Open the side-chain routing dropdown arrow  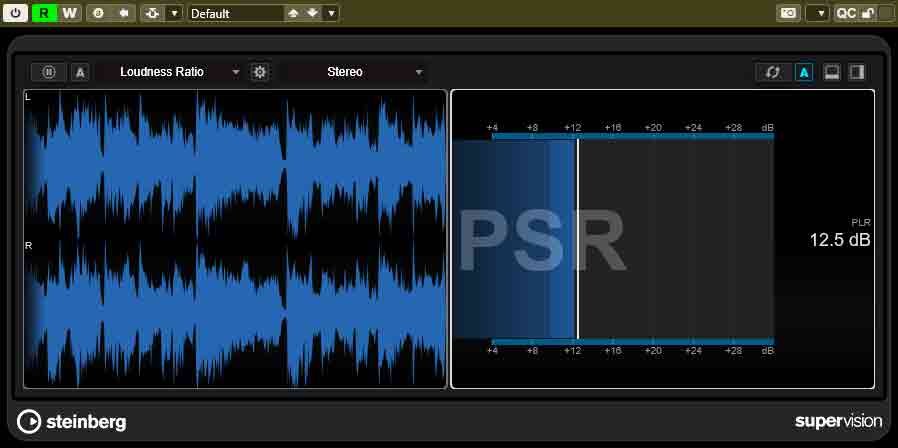174,13
